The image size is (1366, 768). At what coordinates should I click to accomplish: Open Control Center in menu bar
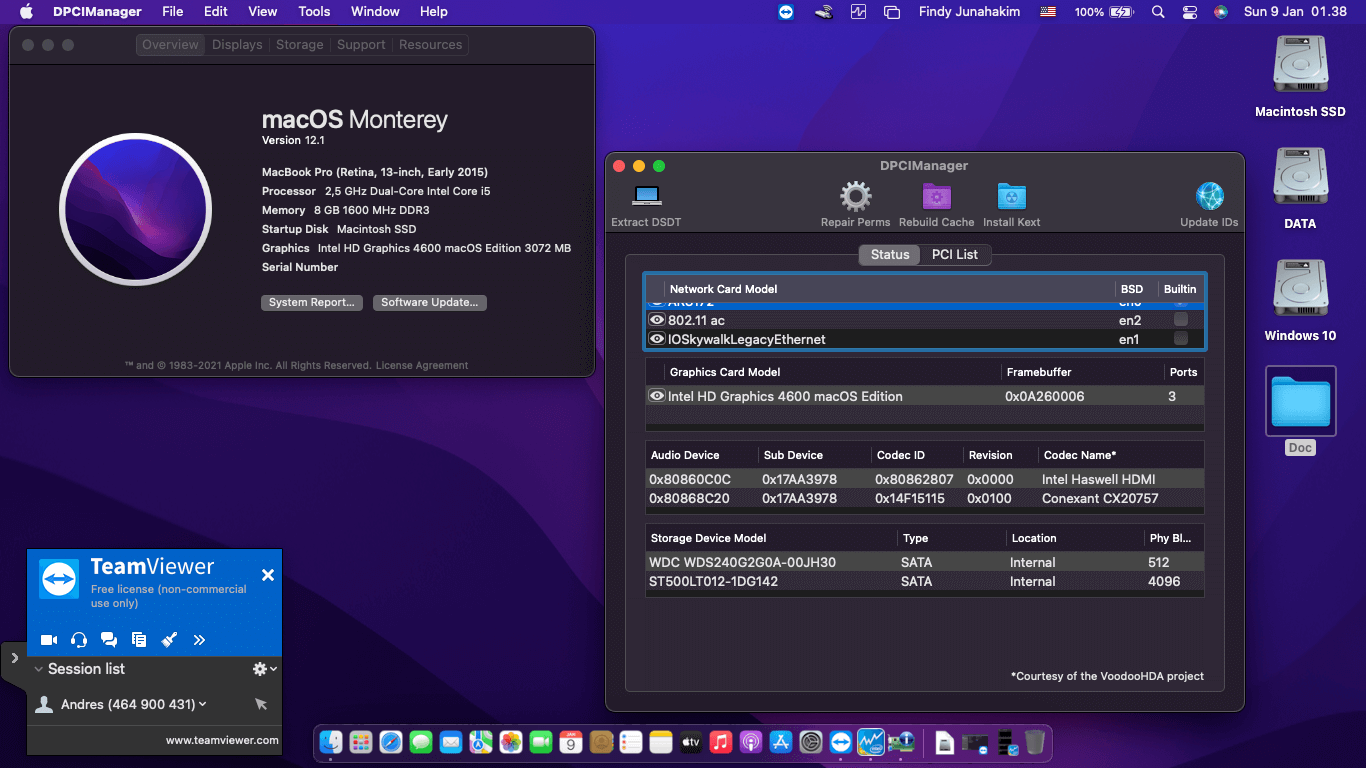pyautogui.click(x=1189, y=12)
